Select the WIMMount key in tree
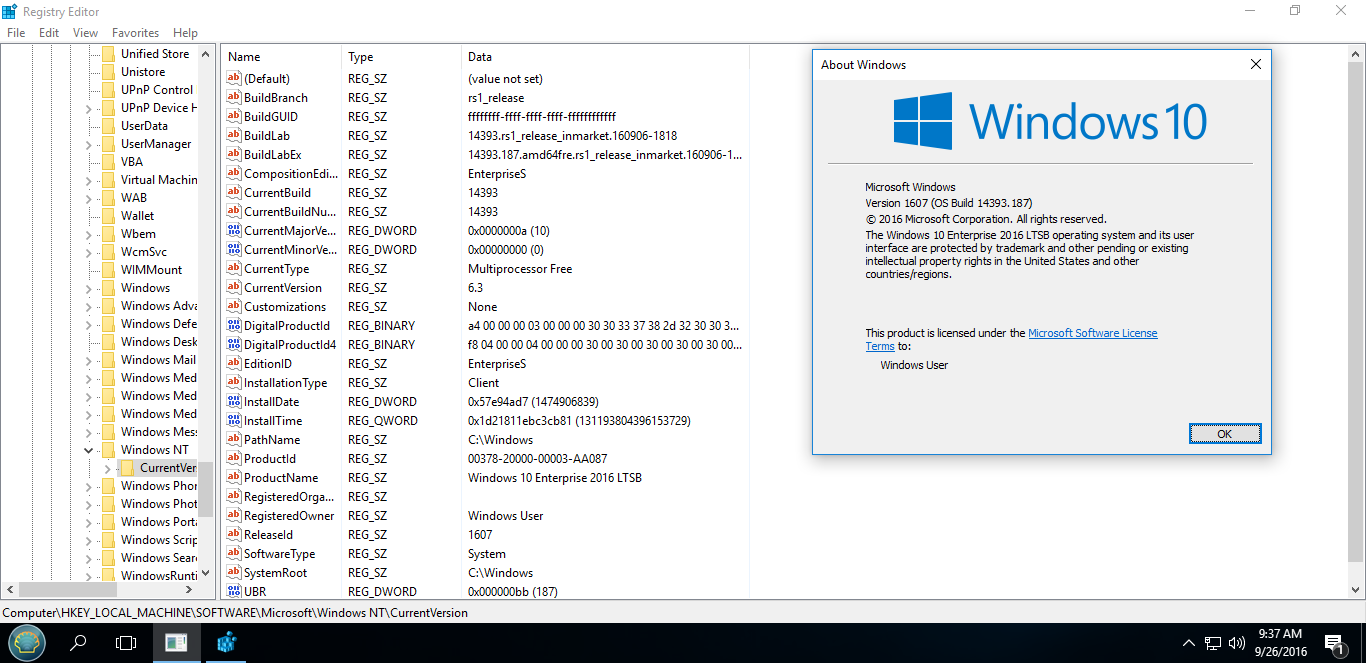The image size is (1366, 663). click(151, 270)
